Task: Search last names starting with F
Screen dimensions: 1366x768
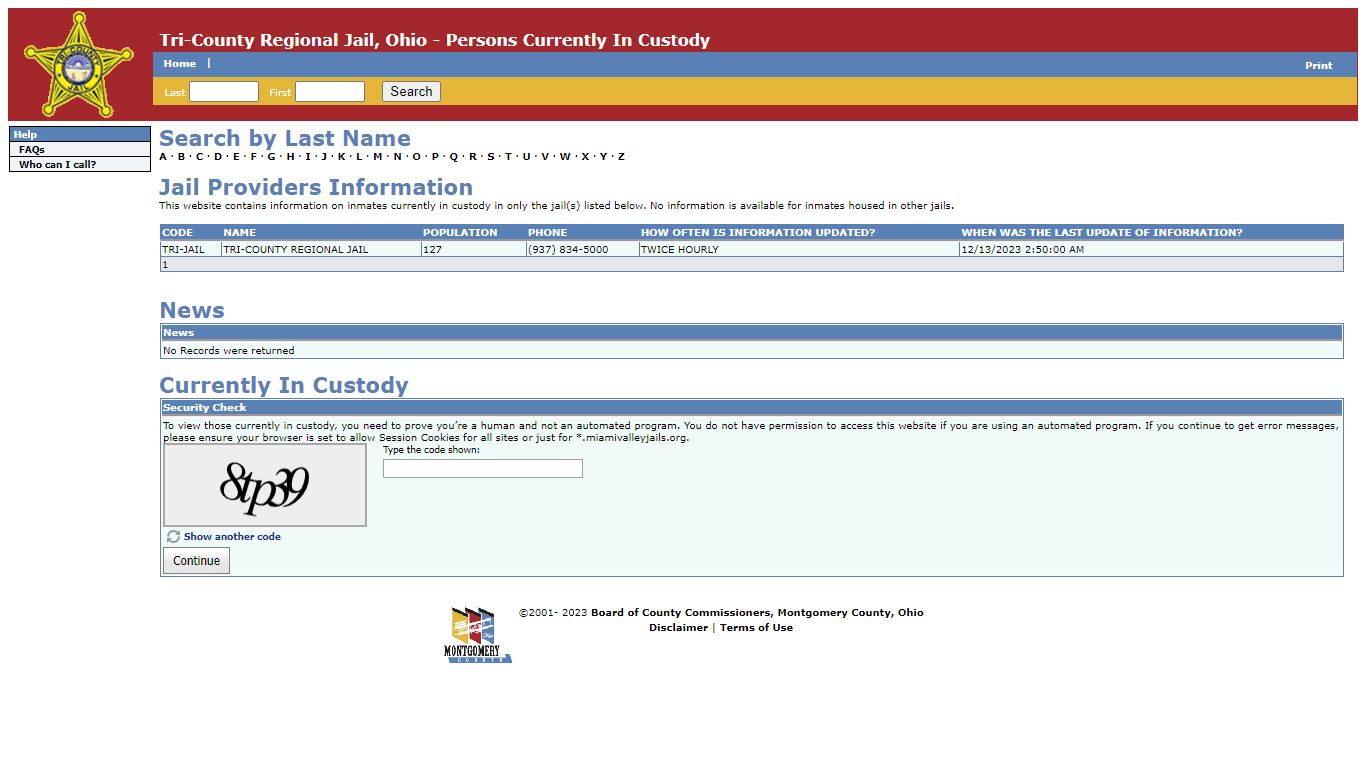Action: pos(254,157)
